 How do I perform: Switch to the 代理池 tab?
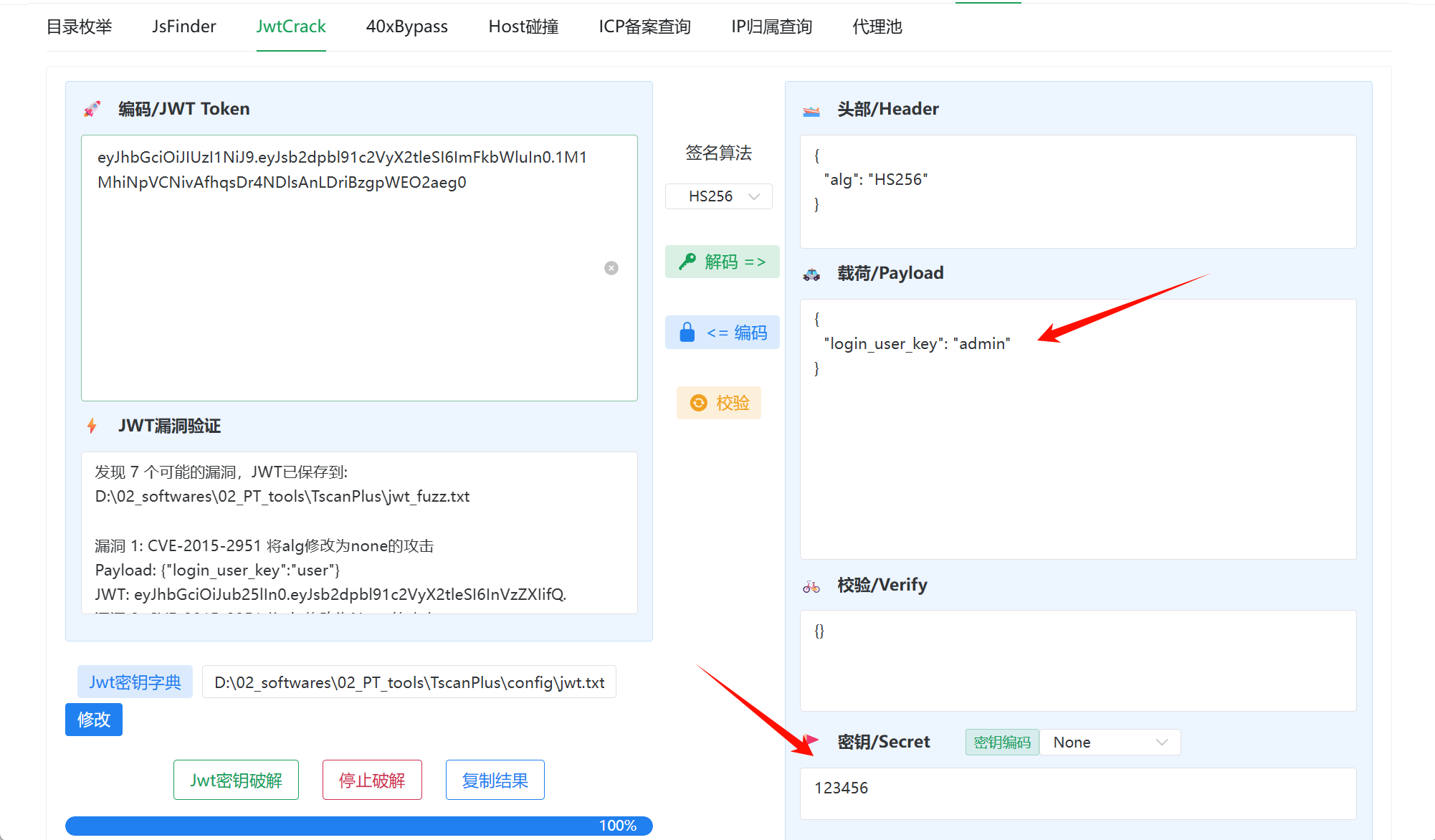[877, 27]
